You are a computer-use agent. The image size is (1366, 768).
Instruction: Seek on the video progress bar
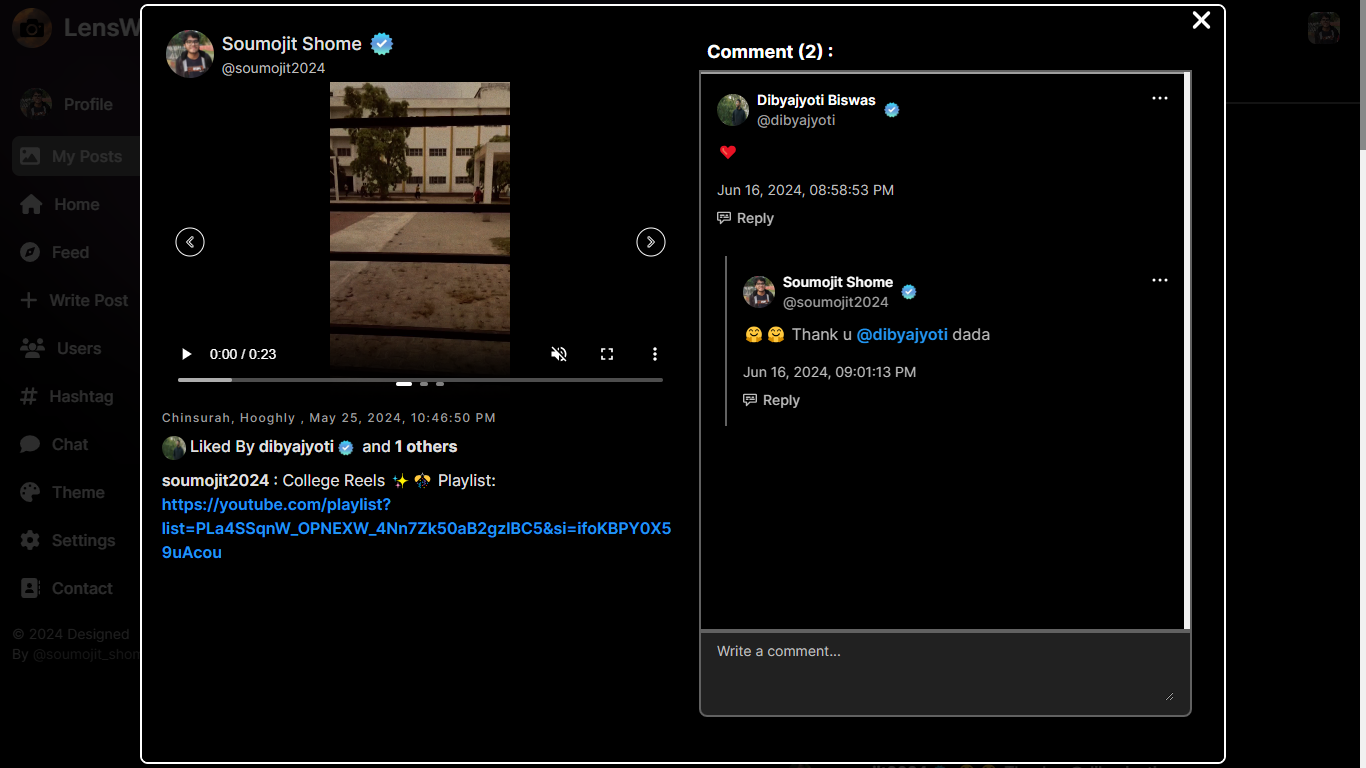(x=420, y=380)
